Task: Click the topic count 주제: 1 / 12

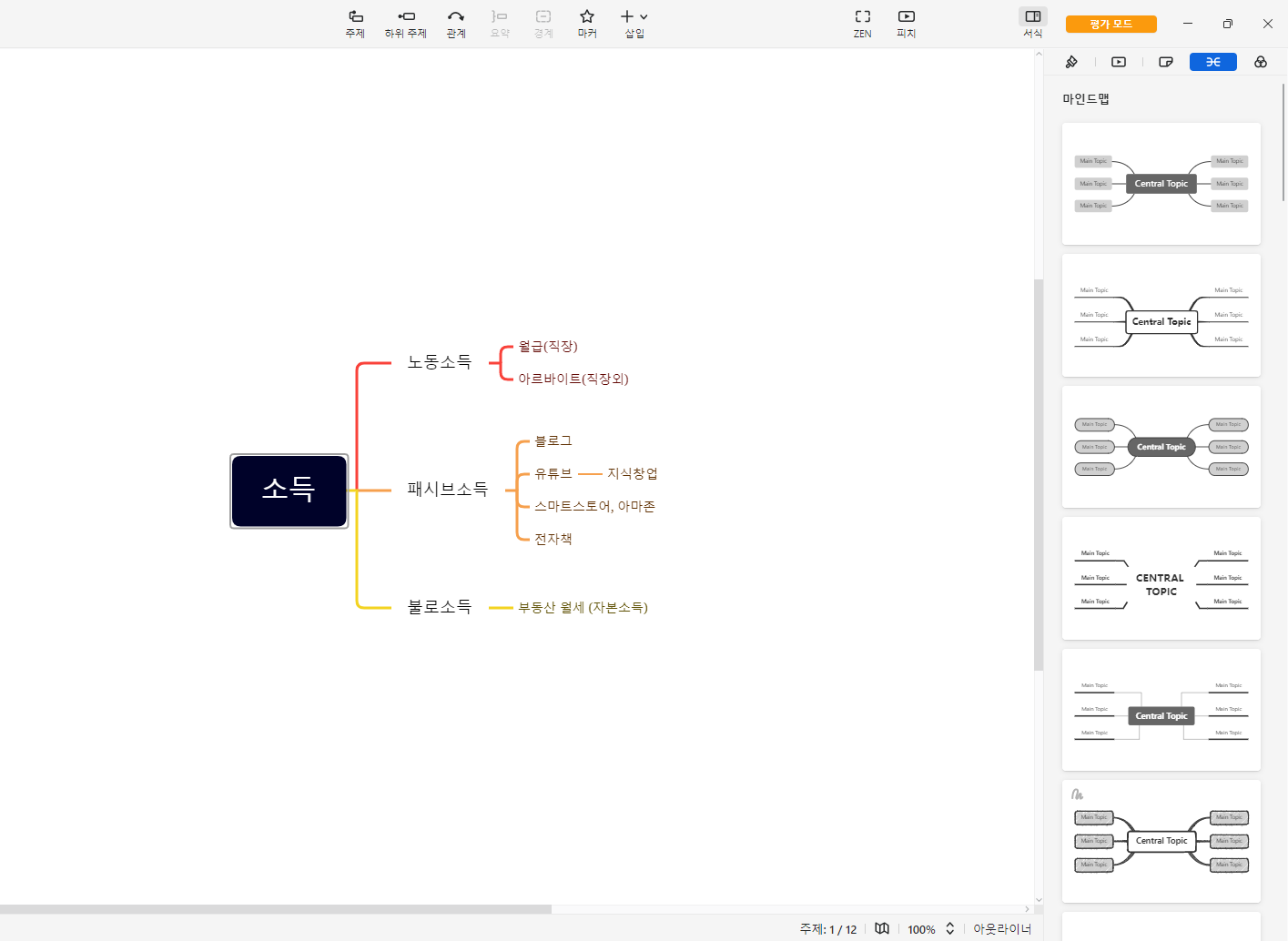Action: coord(828,929)
